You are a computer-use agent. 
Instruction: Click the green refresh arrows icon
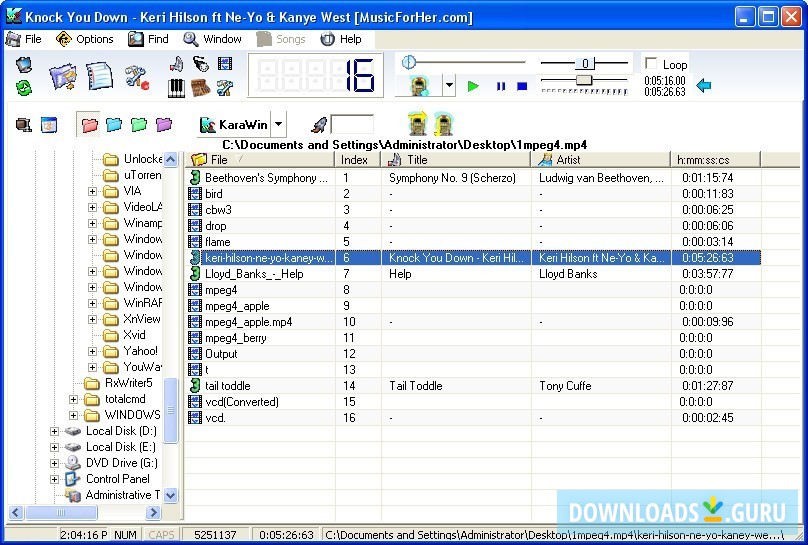pyautogui.click(x=24, y=88)
